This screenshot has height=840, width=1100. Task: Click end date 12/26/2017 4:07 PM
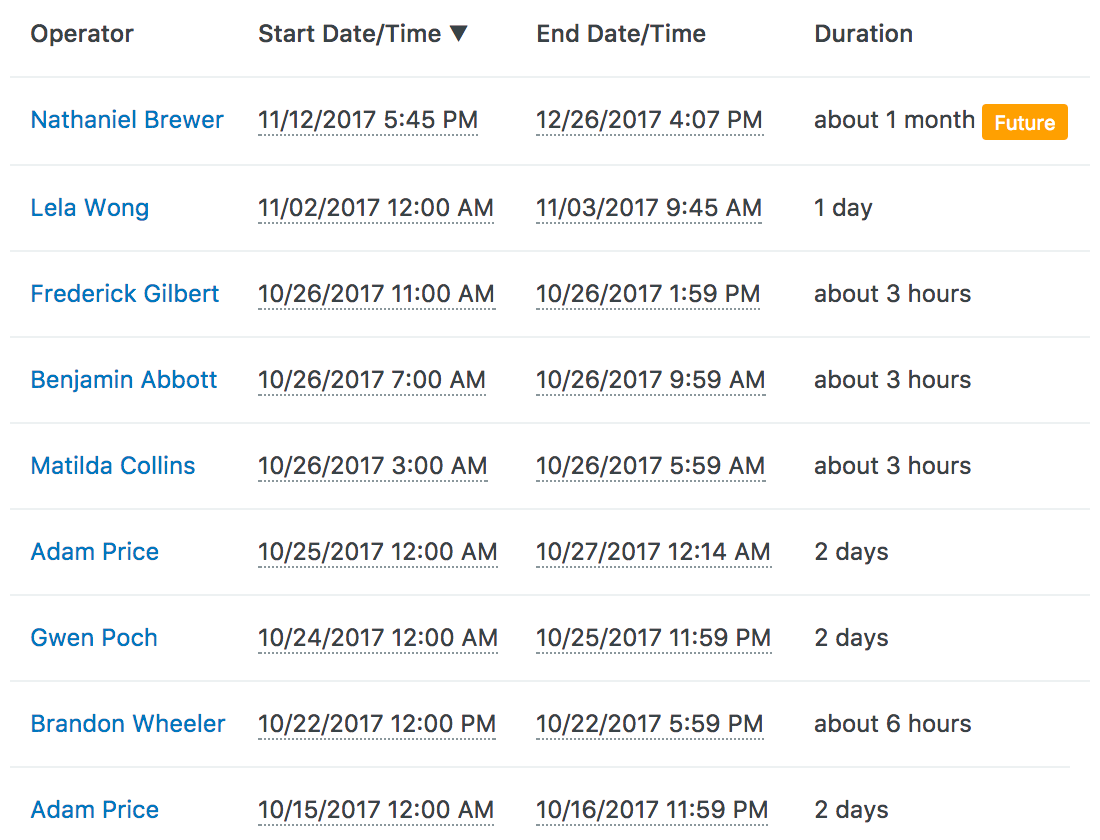pos(649,120)
